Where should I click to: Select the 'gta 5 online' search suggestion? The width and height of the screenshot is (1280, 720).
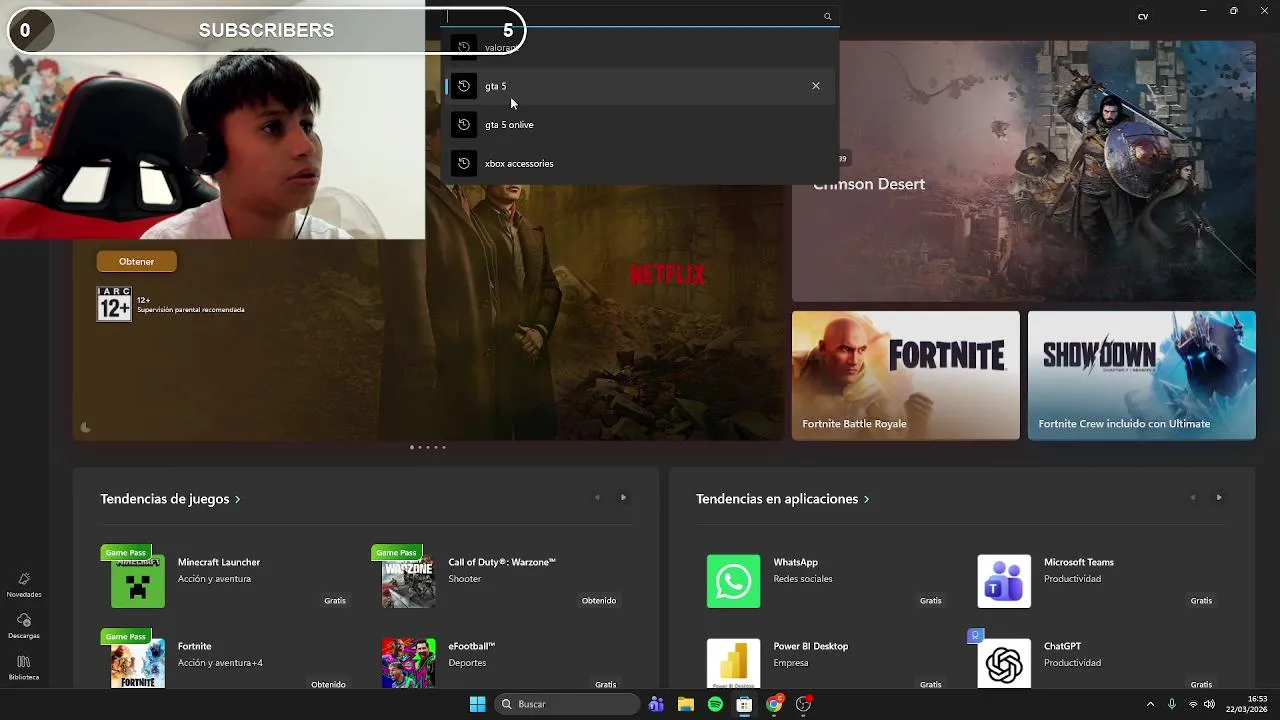(x=640, y=125)
